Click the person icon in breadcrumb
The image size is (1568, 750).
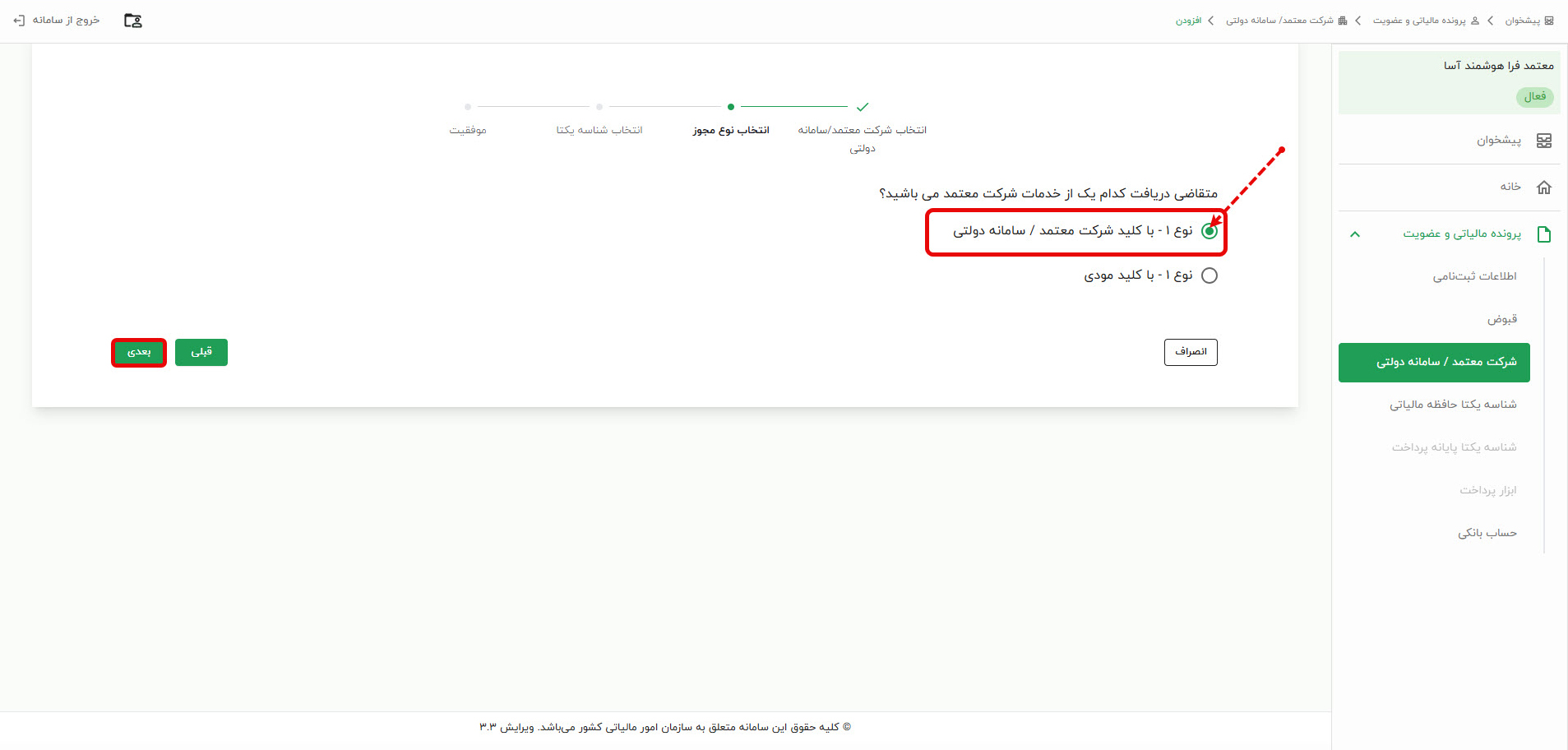1474,21
